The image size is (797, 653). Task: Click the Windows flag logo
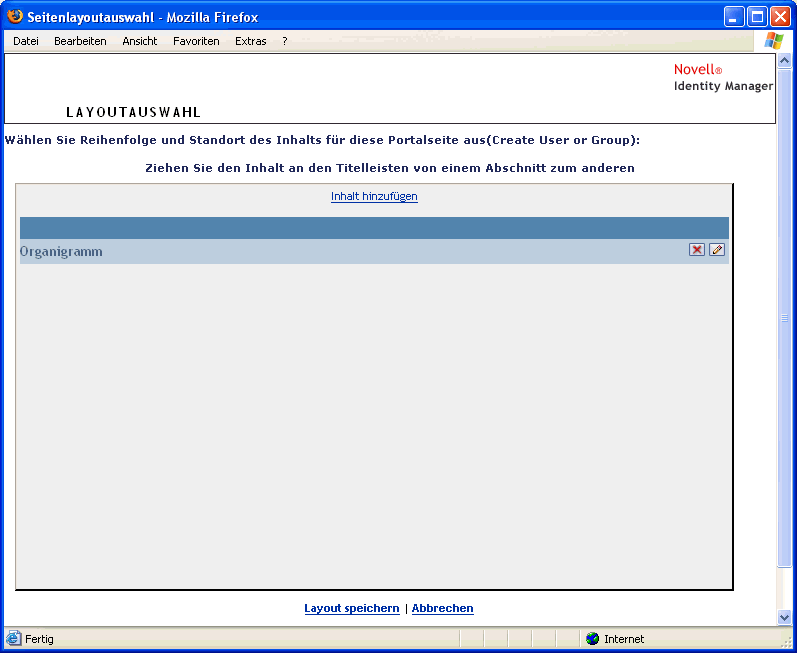(774, 41)
